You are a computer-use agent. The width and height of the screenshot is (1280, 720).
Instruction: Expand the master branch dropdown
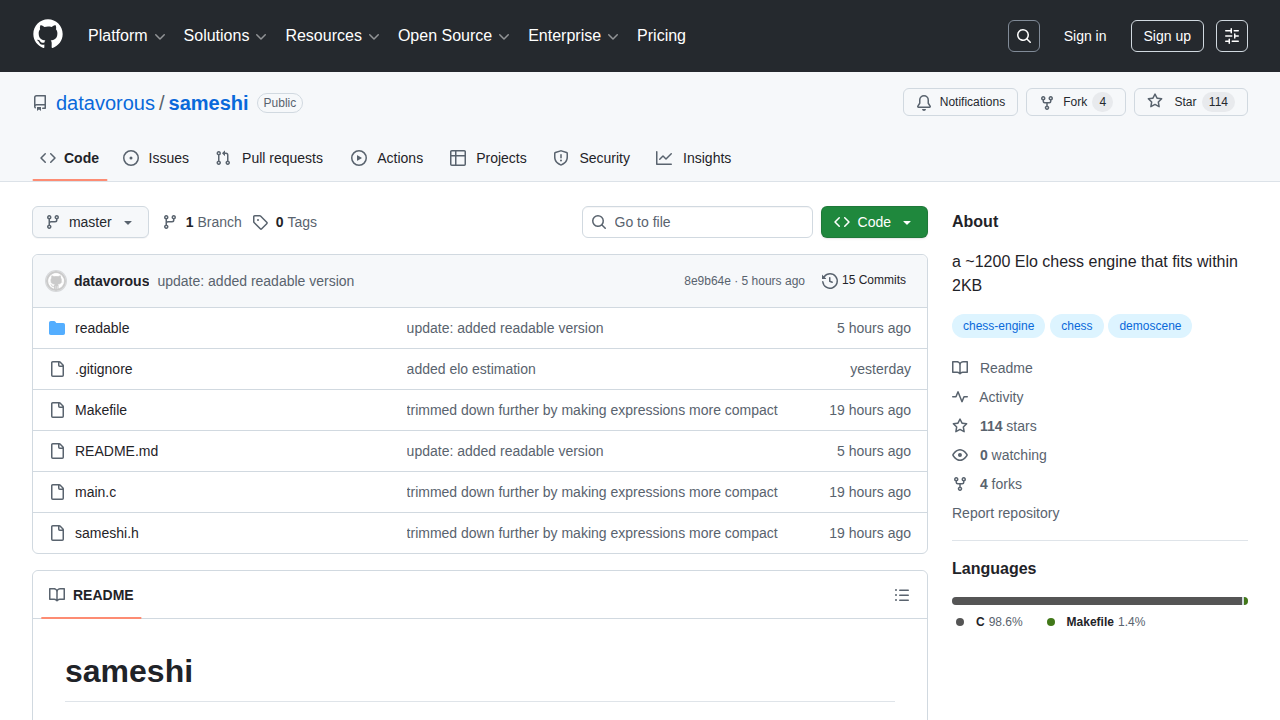[90, 222]
